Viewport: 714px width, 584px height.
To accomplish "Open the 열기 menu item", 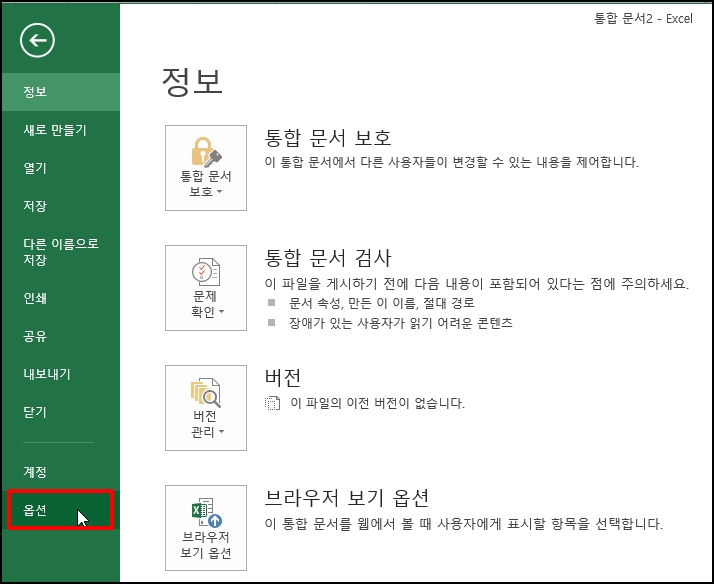I will point(61,168).
